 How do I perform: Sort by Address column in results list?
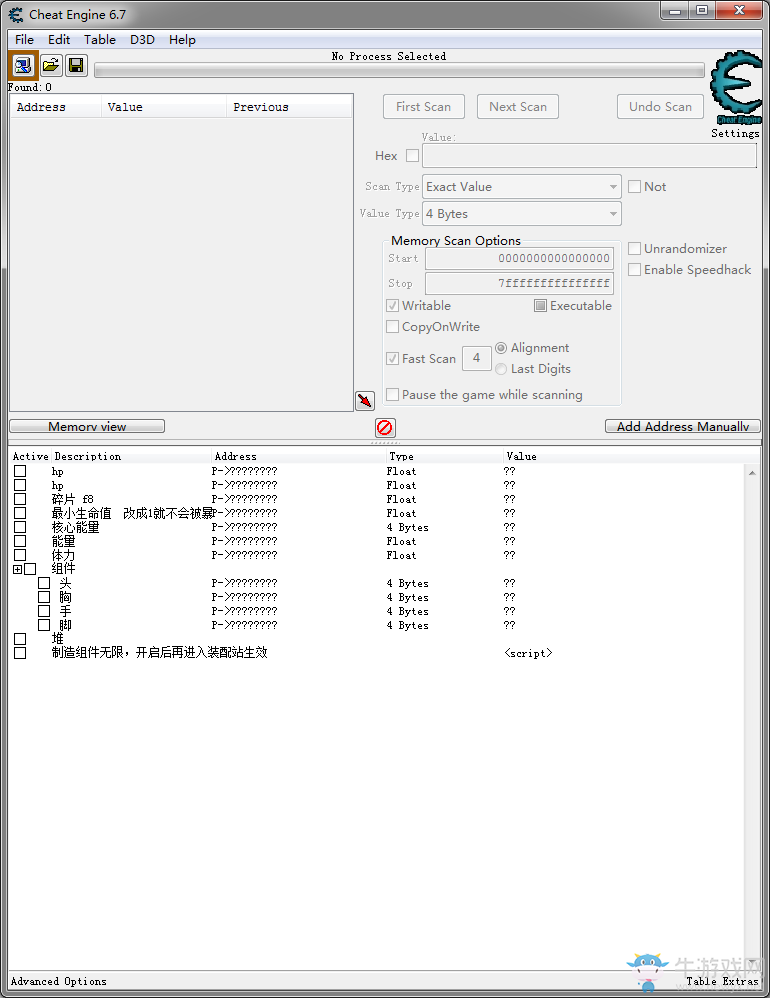coord(56,107)
